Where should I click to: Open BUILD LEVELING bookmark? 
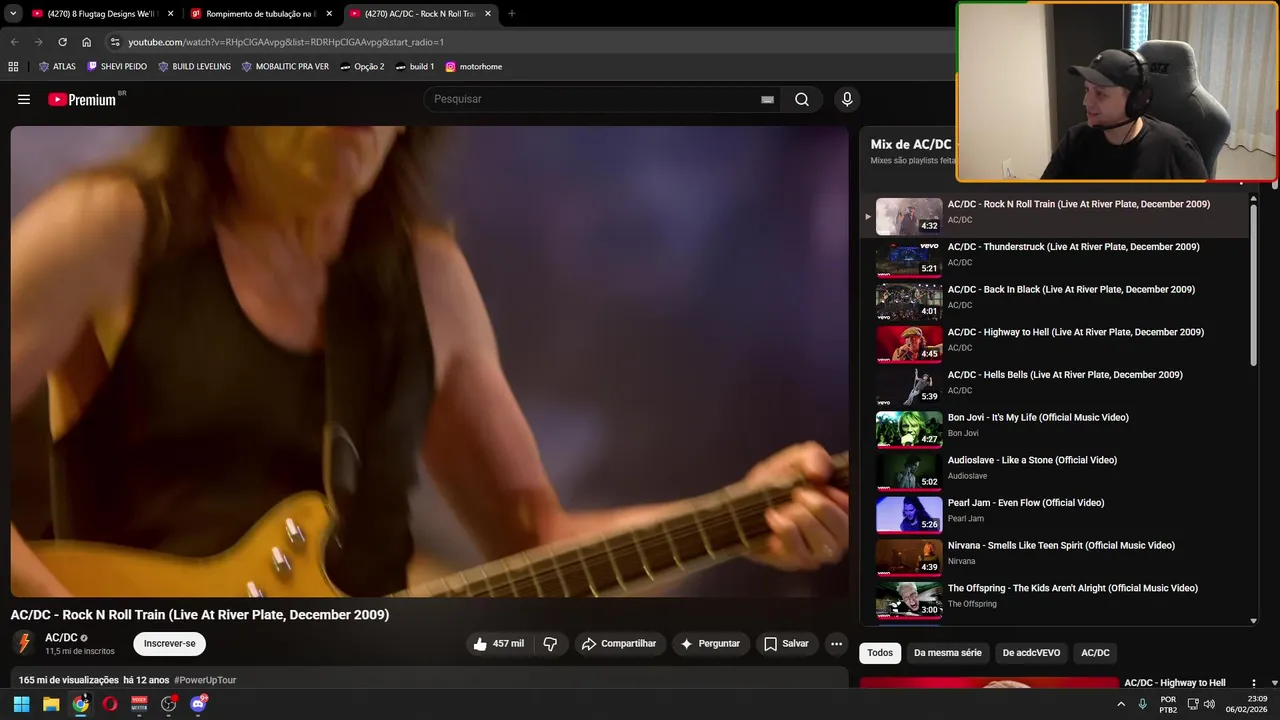[x=194, y=67]
